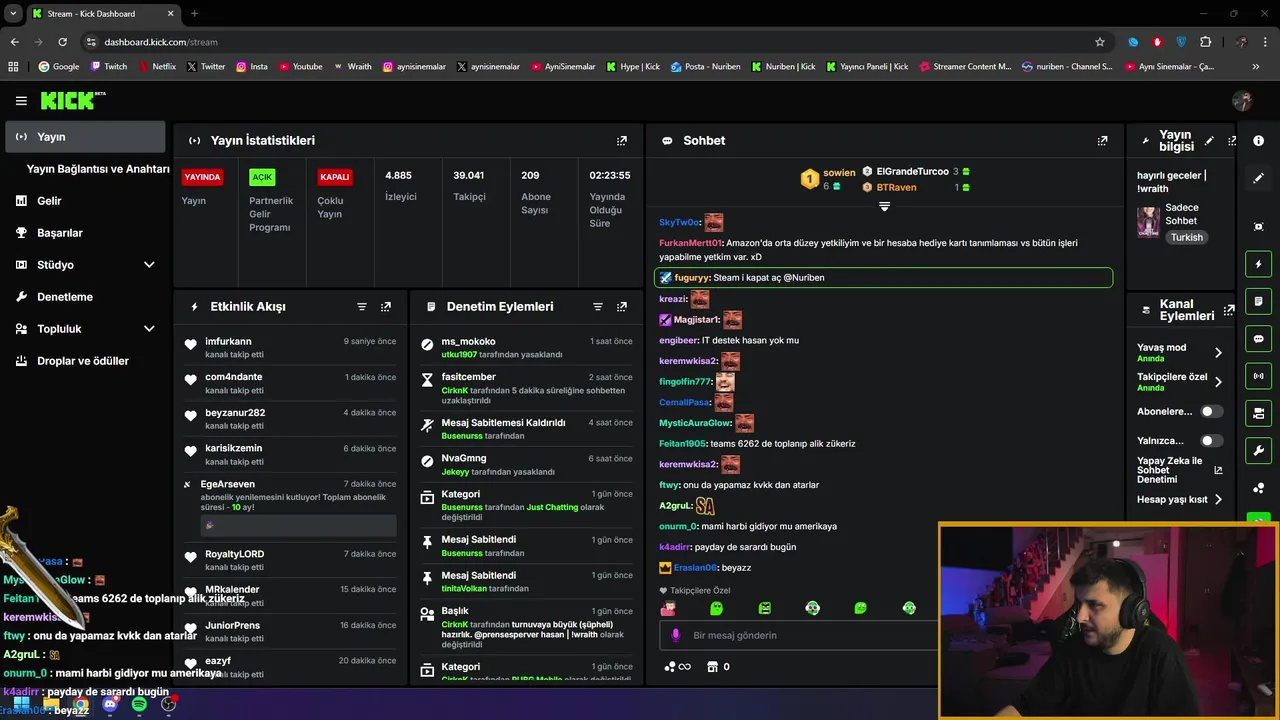Open Spotify from the taskbar
This screenshot has height=720, width=1280.
[139, 705]
